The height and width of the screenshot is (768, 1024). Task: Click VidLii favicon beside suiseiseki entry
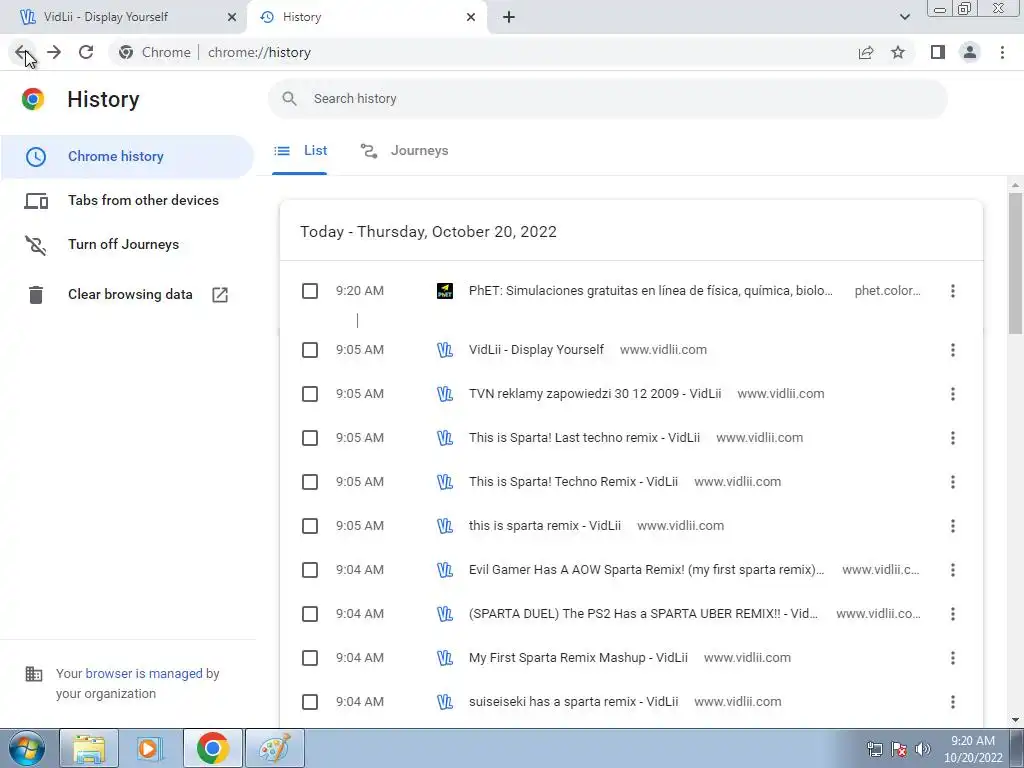click(445, 702)
